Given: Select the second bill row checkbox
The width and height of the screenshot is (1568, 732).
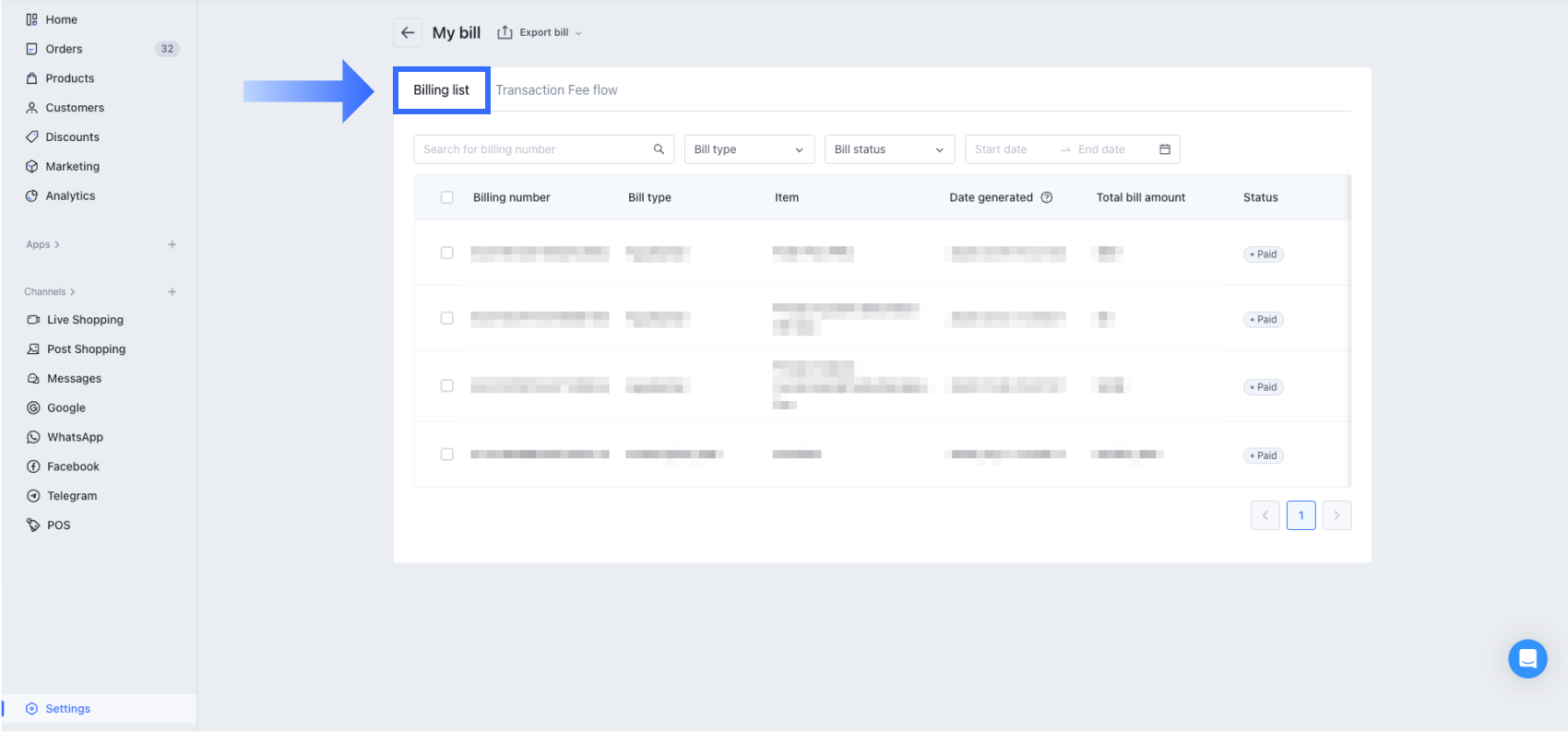Looking at the screenshot, I should point(447,318).
